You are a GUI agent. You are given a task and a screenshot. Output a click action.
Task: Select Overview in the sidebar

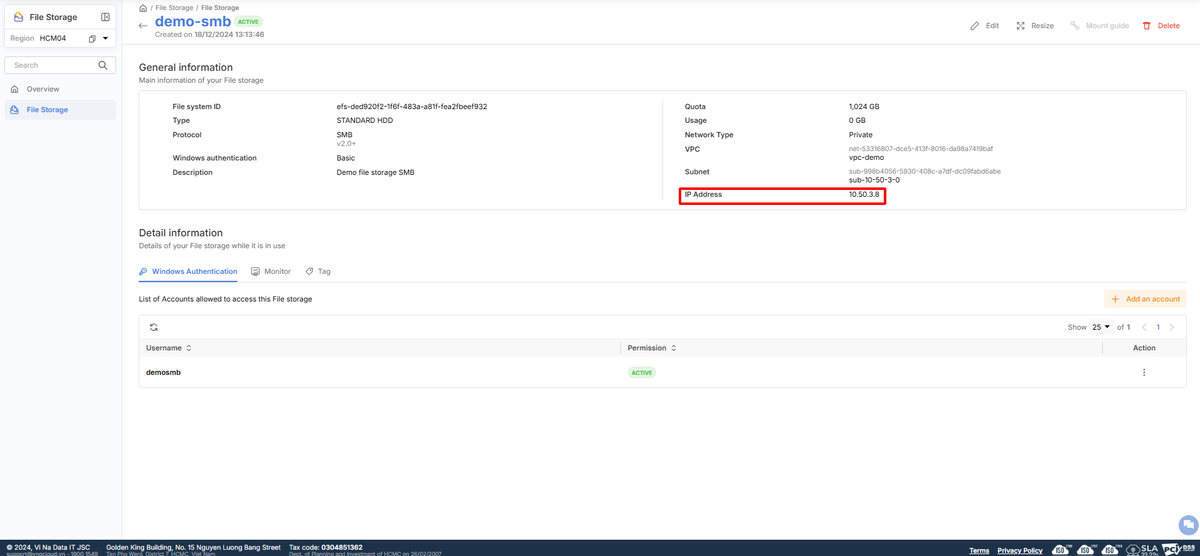pos(43,89)
